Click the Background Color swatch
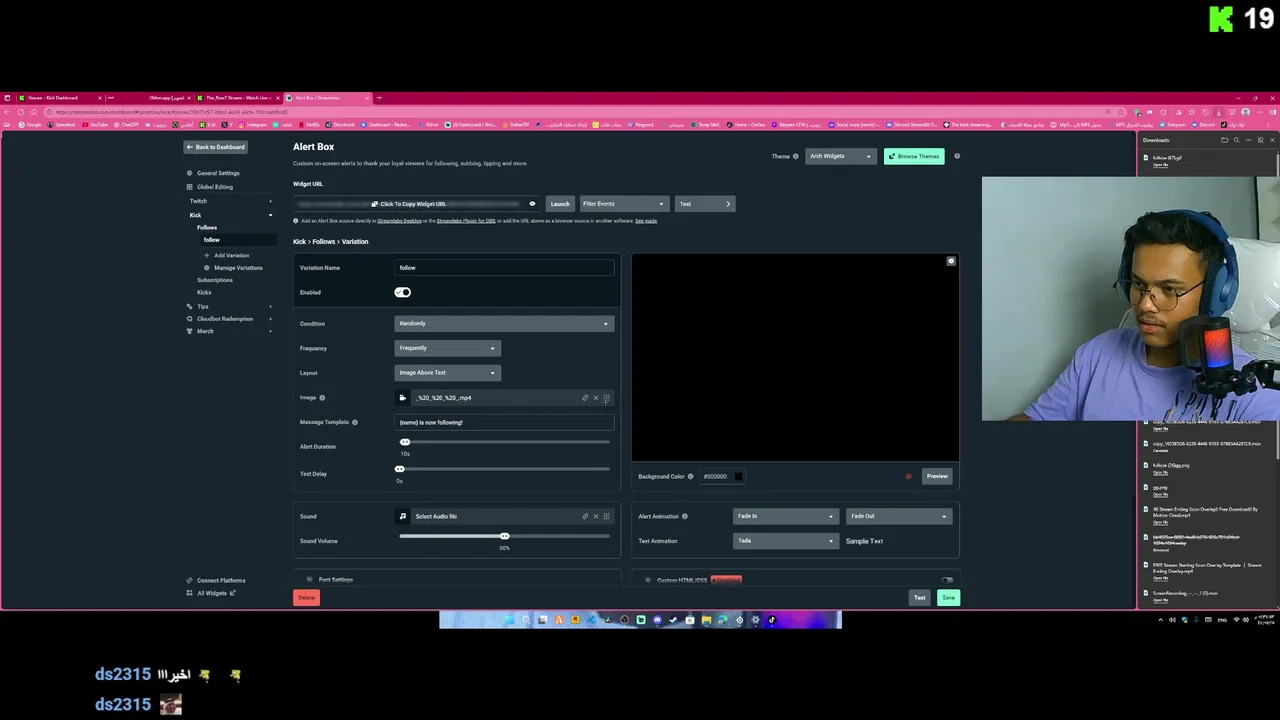 739,477
